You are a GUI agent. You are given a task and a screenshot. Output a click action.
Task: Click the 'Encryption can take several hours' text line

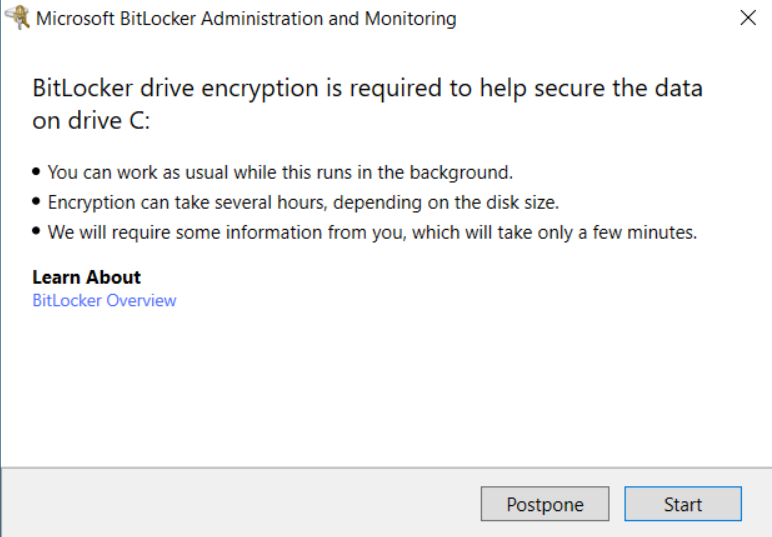(x=303, y=202)
